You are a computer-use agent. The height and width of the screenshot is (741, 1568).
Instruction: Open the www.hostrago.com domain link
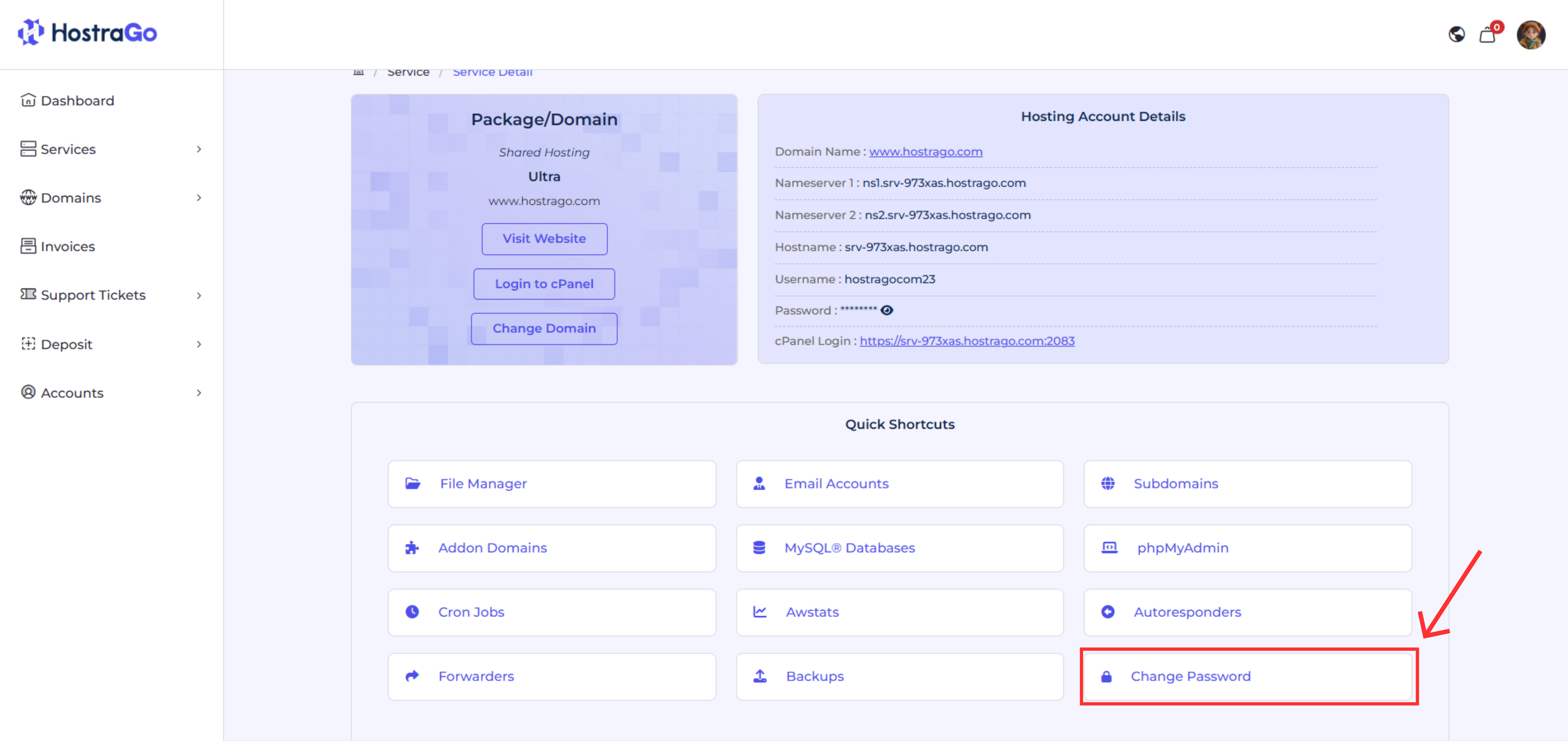coord(925,151)
